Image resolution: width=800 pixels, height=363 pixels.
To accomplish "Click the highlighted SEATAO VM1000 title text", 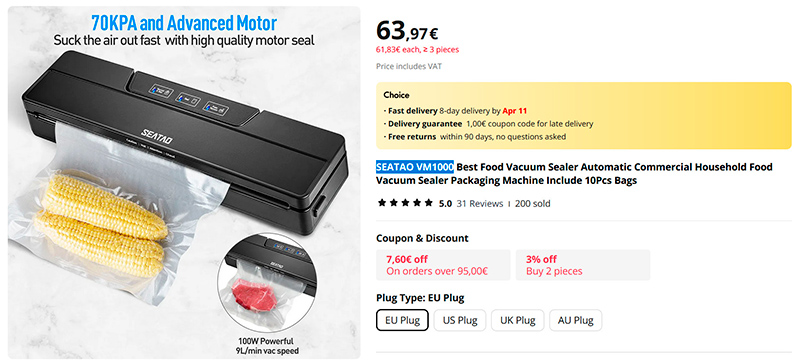I will [415, 167].
